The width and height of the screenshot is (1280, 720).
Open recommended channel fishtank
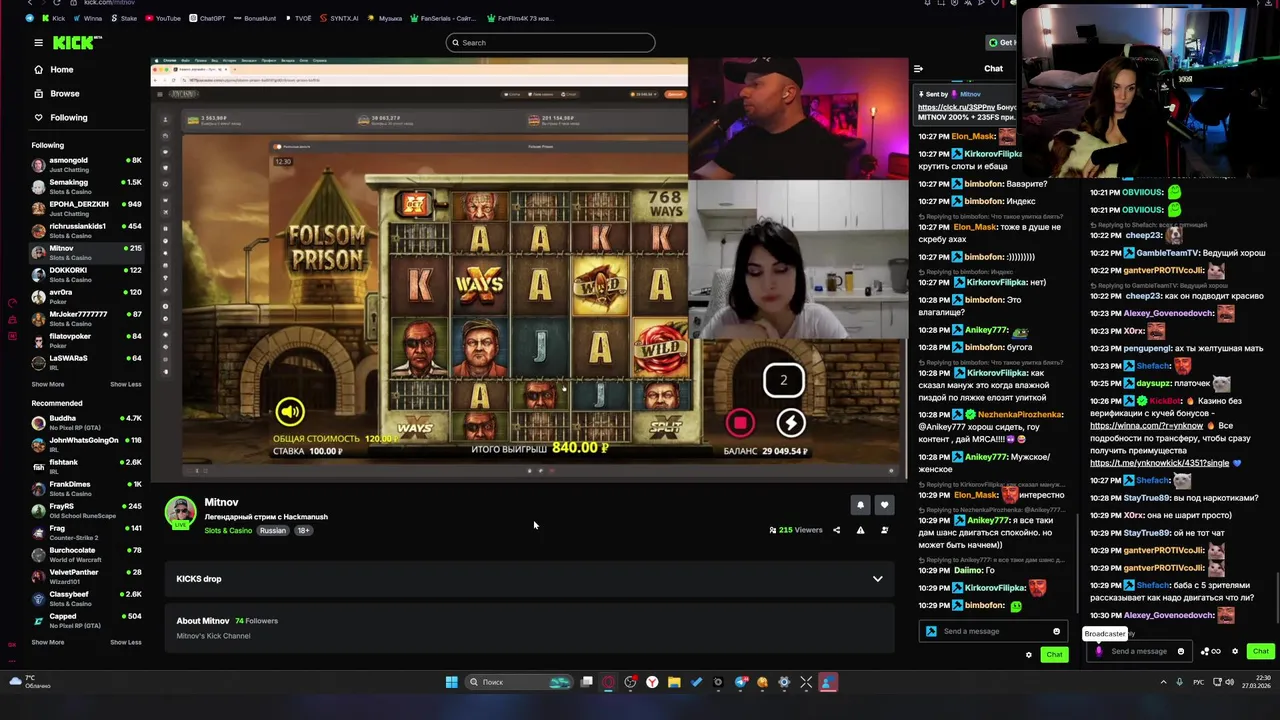pos(86,465)
